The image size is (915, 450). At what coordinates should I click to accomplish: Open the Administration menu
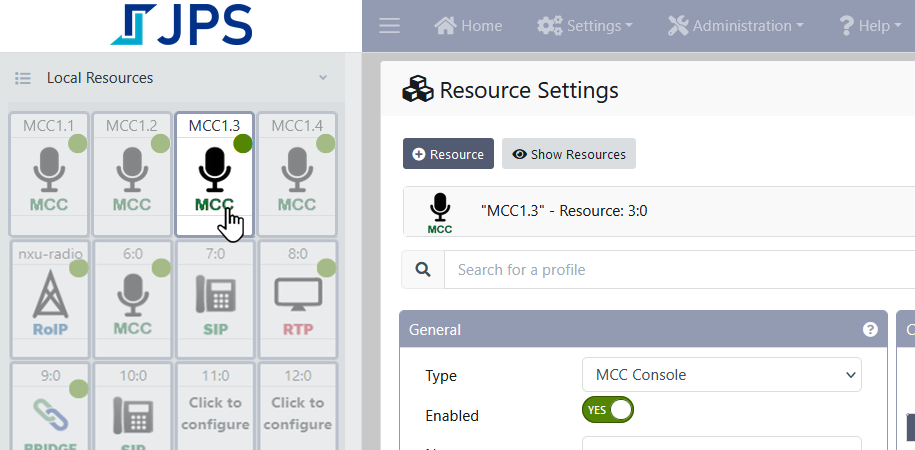point(735,26)
